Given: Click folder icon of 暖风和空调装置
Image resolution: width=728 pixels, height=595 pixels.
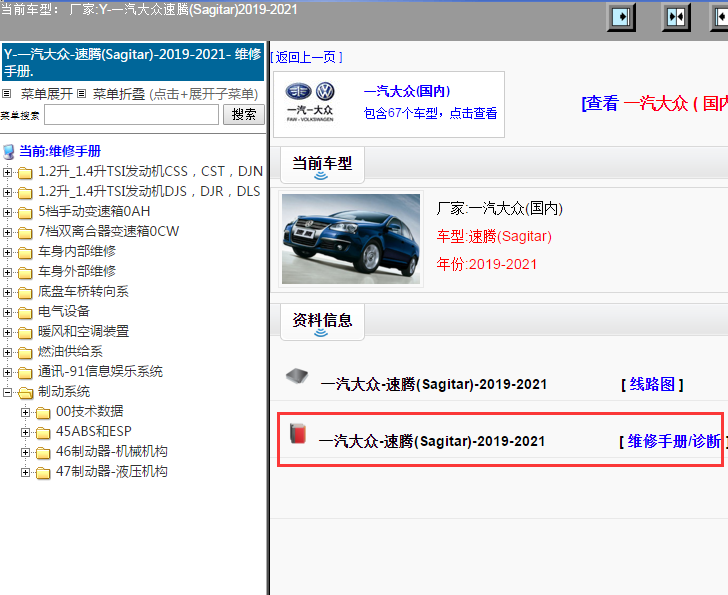Looking at the screenshot, I should point(25,333).
